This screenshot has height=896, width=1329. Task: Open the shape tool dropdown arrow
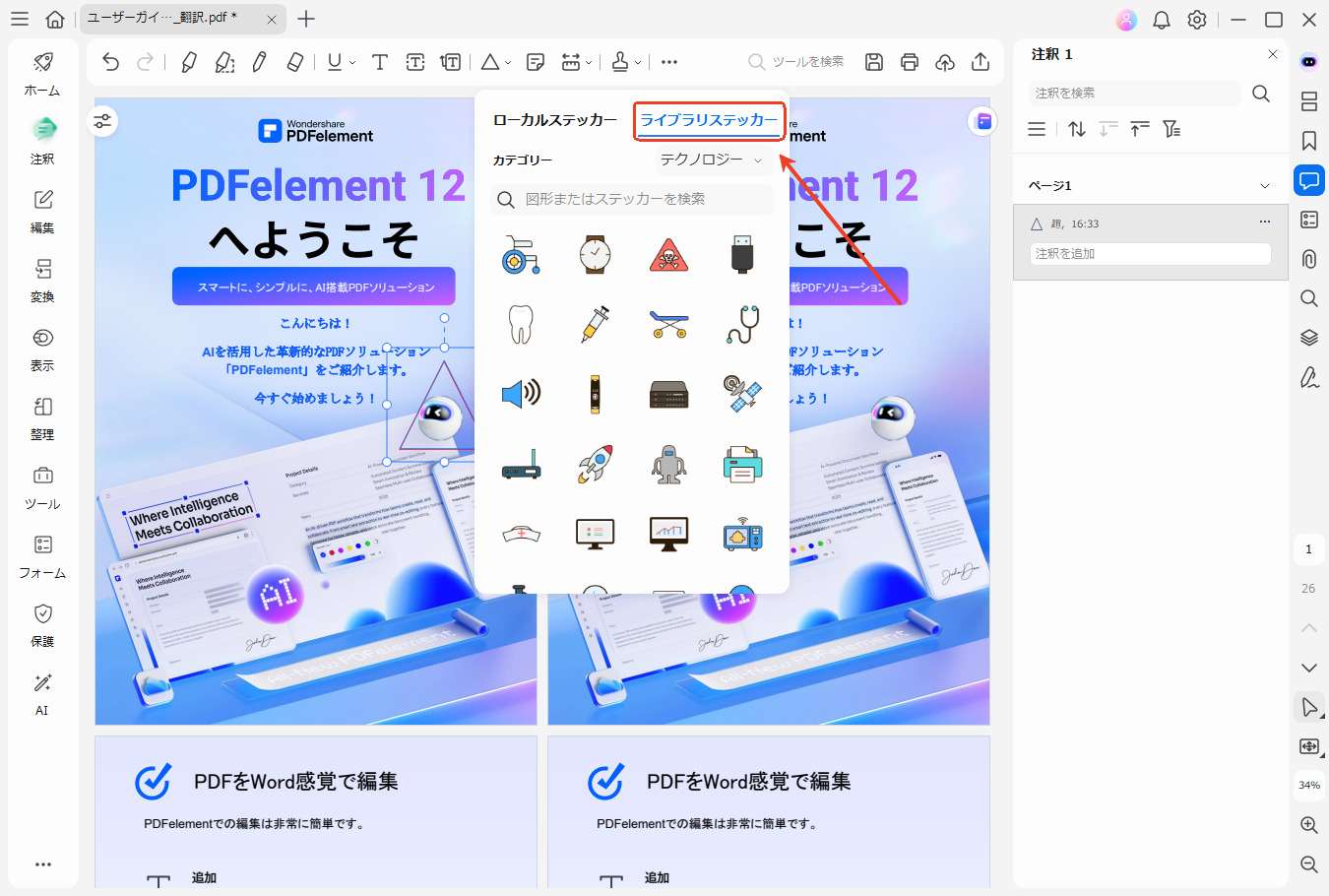(506, 62)
